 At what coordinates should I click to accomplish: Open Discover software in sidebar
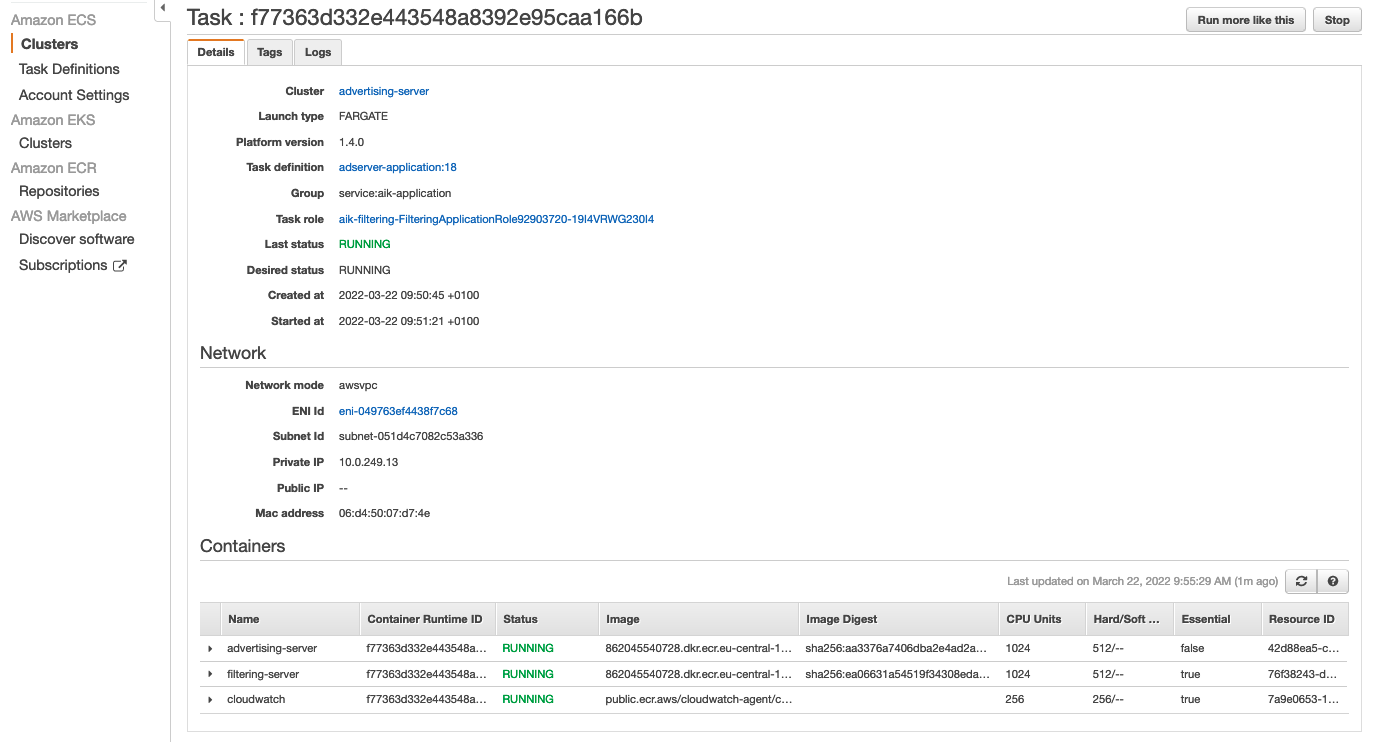point(76,239)
